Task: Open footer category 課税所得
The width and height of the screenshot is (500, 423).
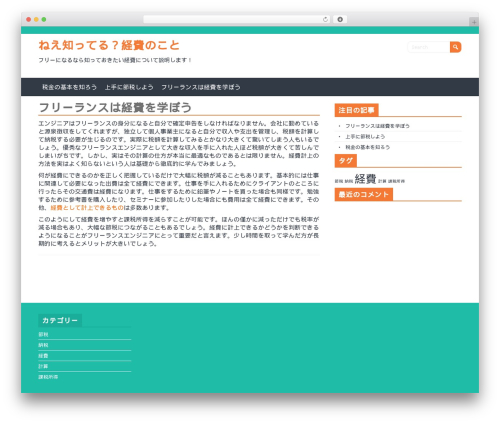Action: click(48, 377)
